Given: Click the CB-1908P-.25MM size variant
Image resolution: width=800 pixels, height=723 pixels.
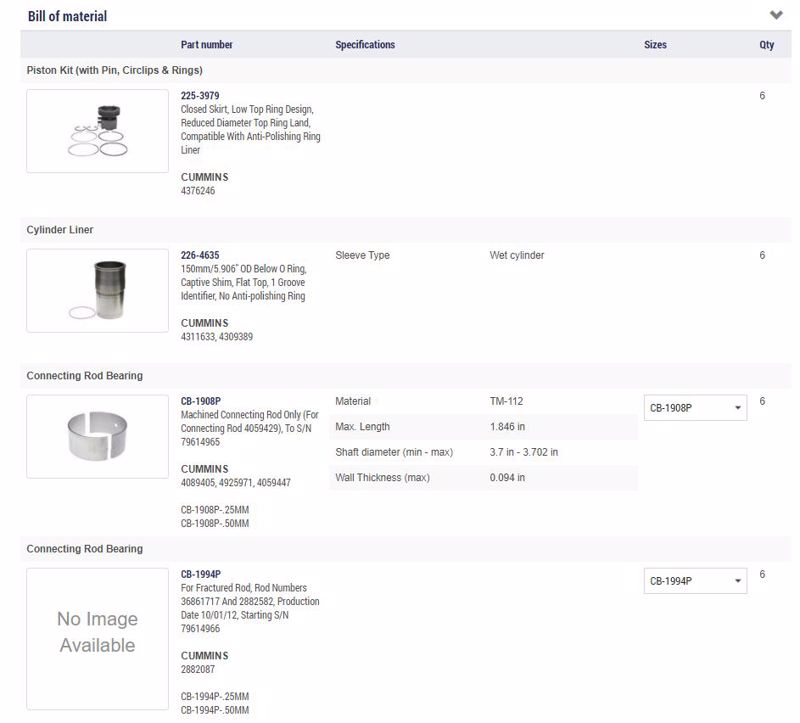Looking at the screenshot, I should [215, 510].
